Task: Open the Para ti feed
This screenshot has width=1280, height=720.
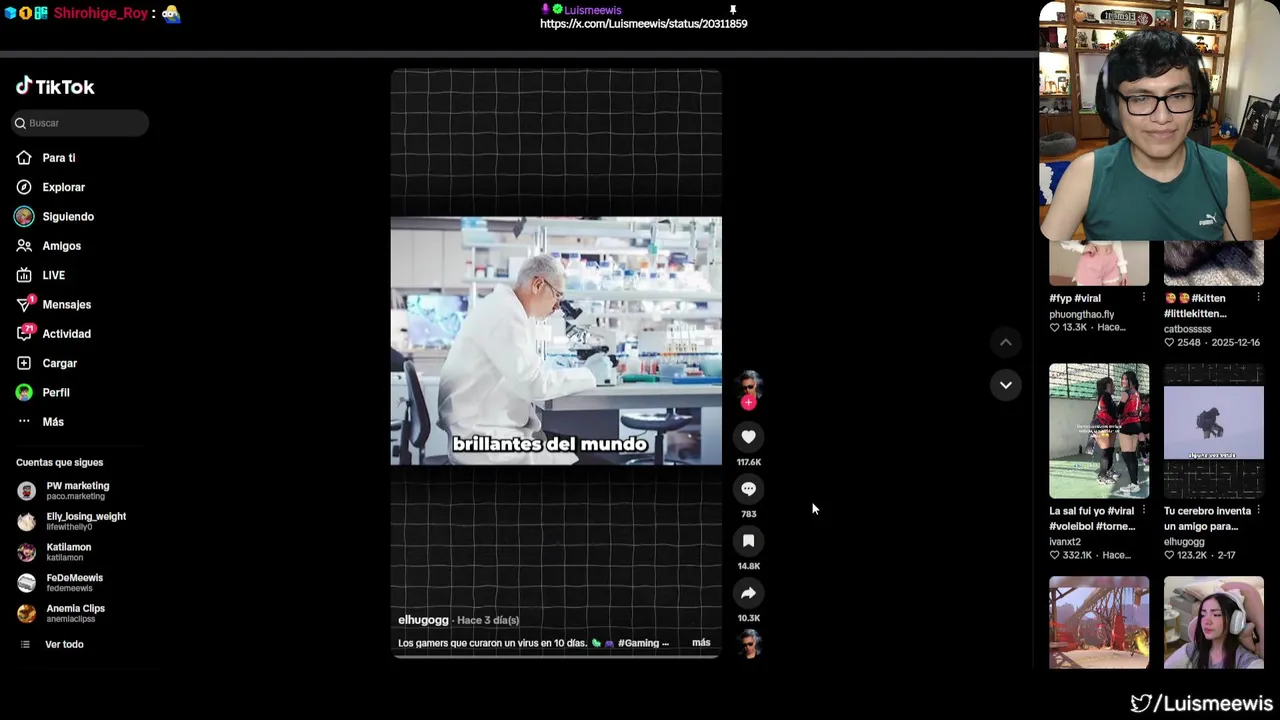Action: (x=59, y=158)
